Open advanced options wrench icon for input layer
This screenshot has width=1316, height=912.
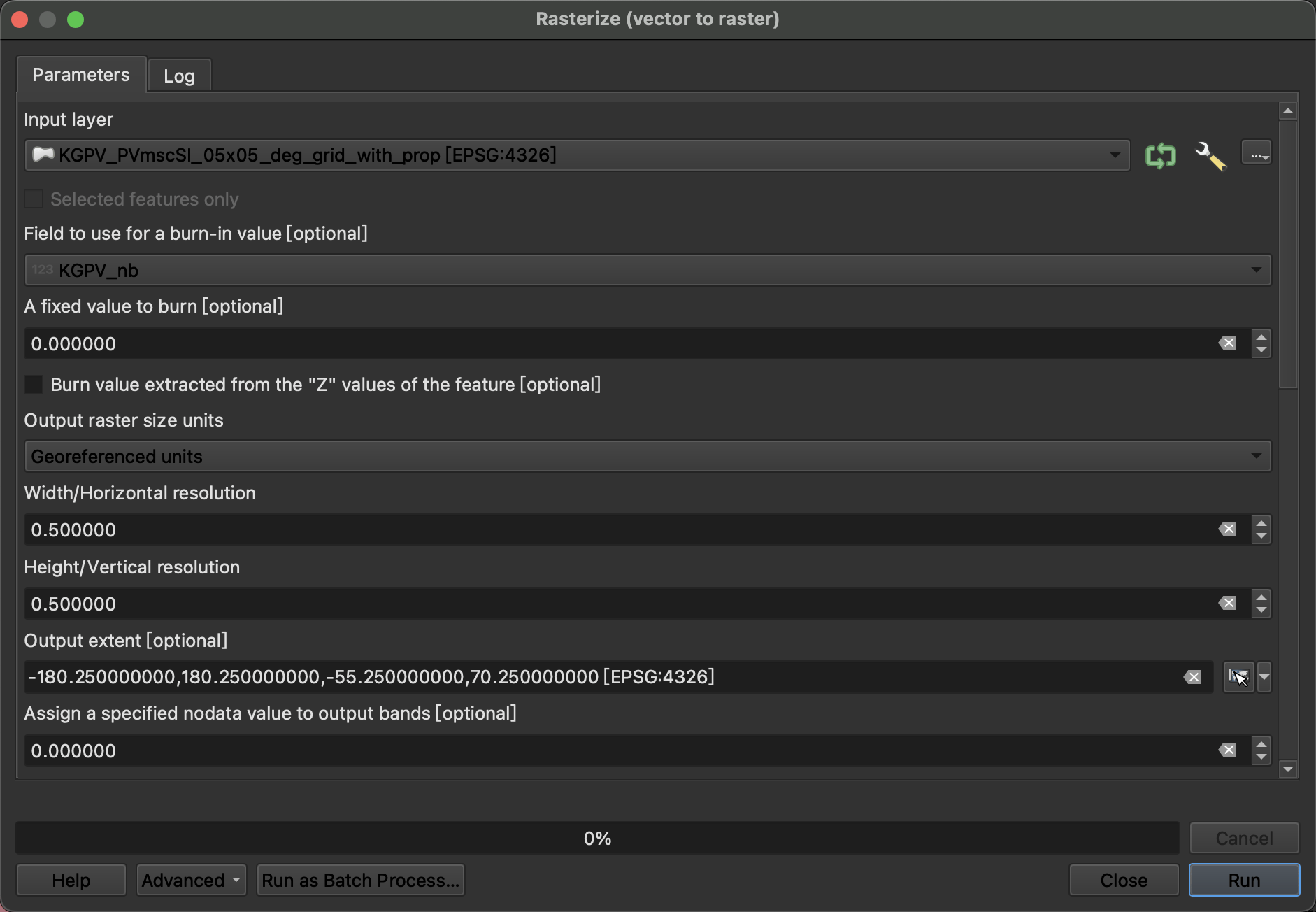click(x=1210, y=155)
